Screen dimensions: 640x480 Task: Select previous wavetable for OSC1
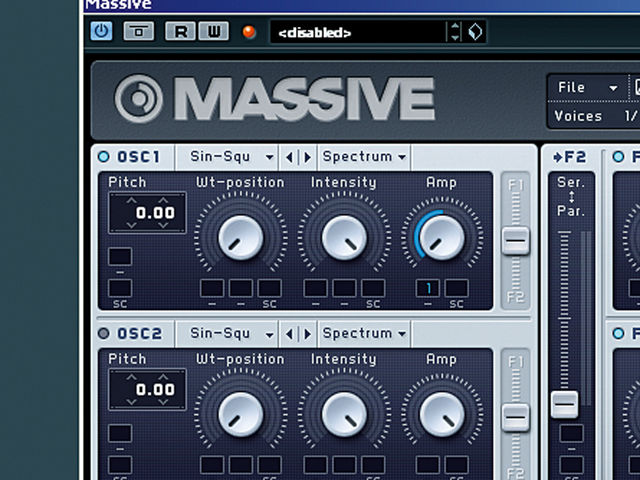289,157
